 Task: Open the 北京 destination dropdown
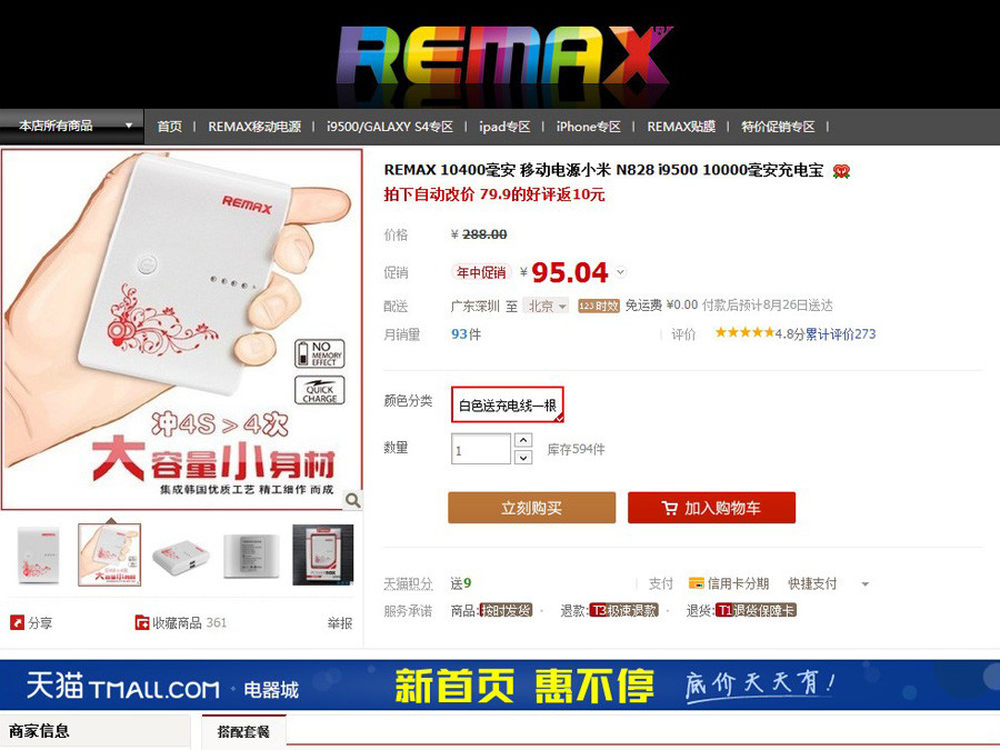click(x=545, y=306)
